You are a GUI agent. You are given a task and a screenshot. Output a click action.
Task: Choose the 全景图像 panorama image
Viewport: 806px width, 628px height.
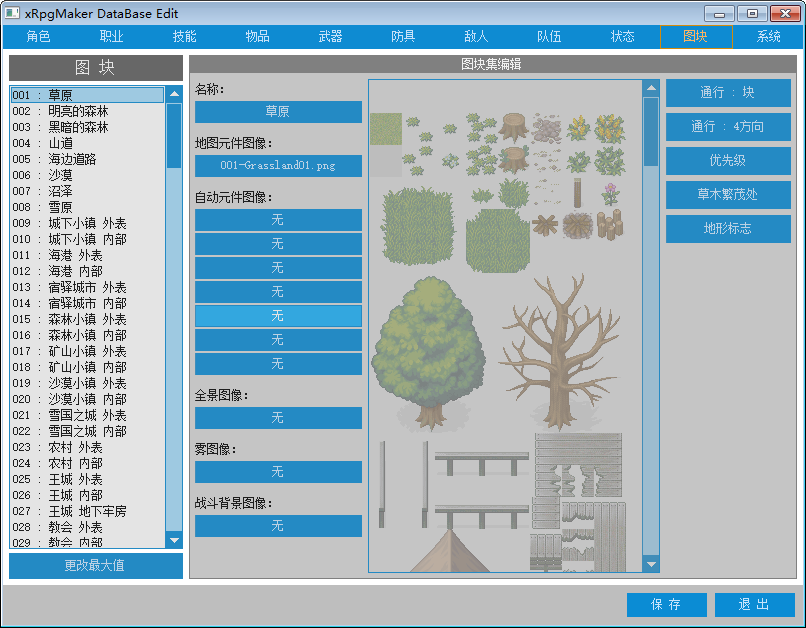click(x=278, y=418)
